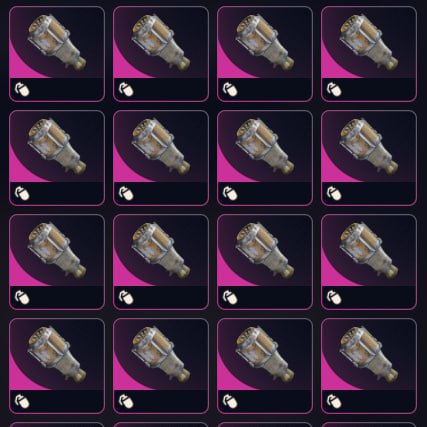Click mouse icon on fourth row, third card
Screen dimensions: 427x427
pyautogui.click(x=230, y=401)
